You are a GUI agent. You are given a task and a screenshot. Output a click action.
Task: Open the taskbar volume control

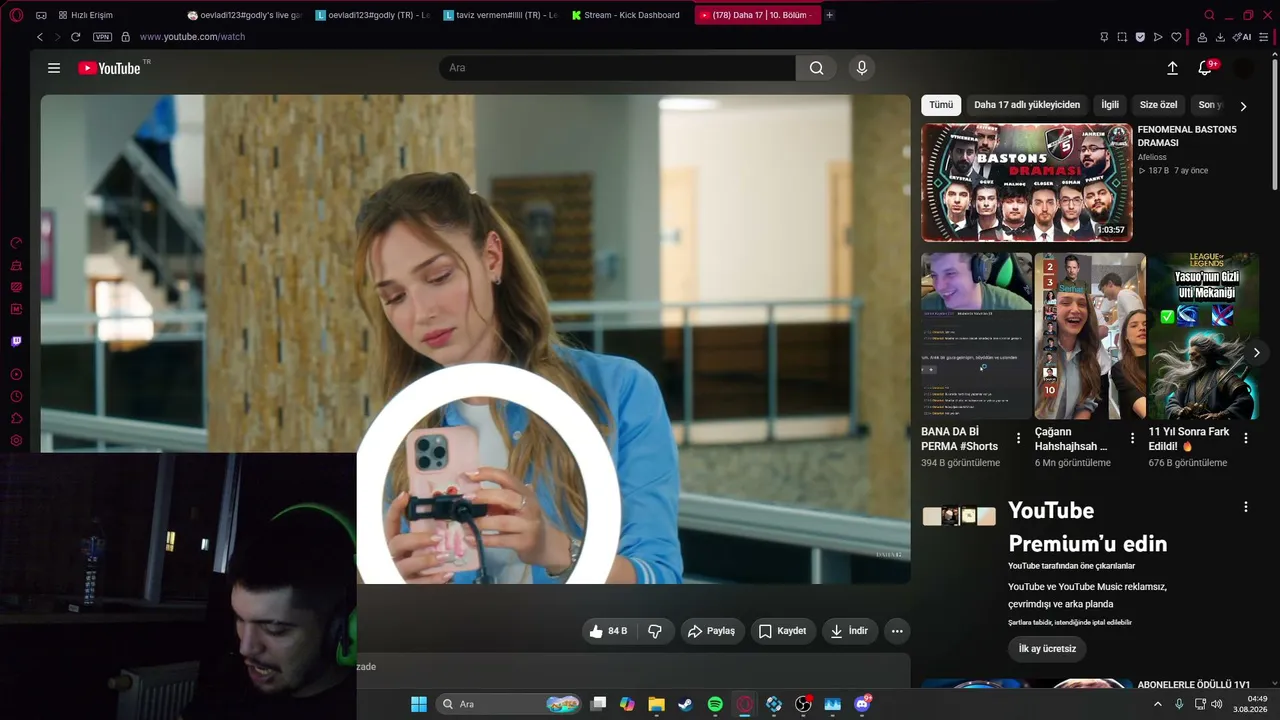point(1216,704)
